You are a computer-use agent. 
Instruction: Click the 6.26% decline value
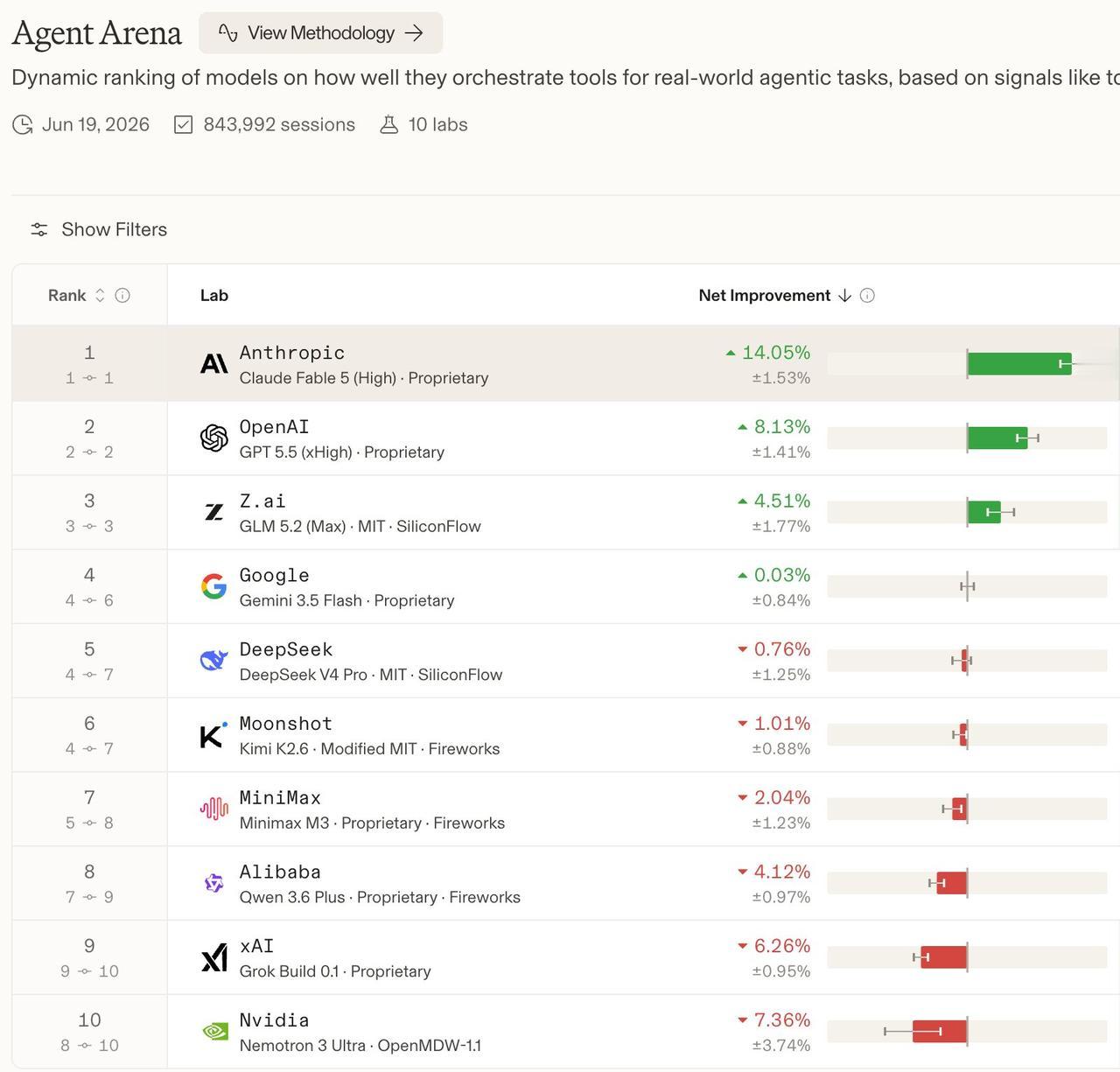point(782,947)
